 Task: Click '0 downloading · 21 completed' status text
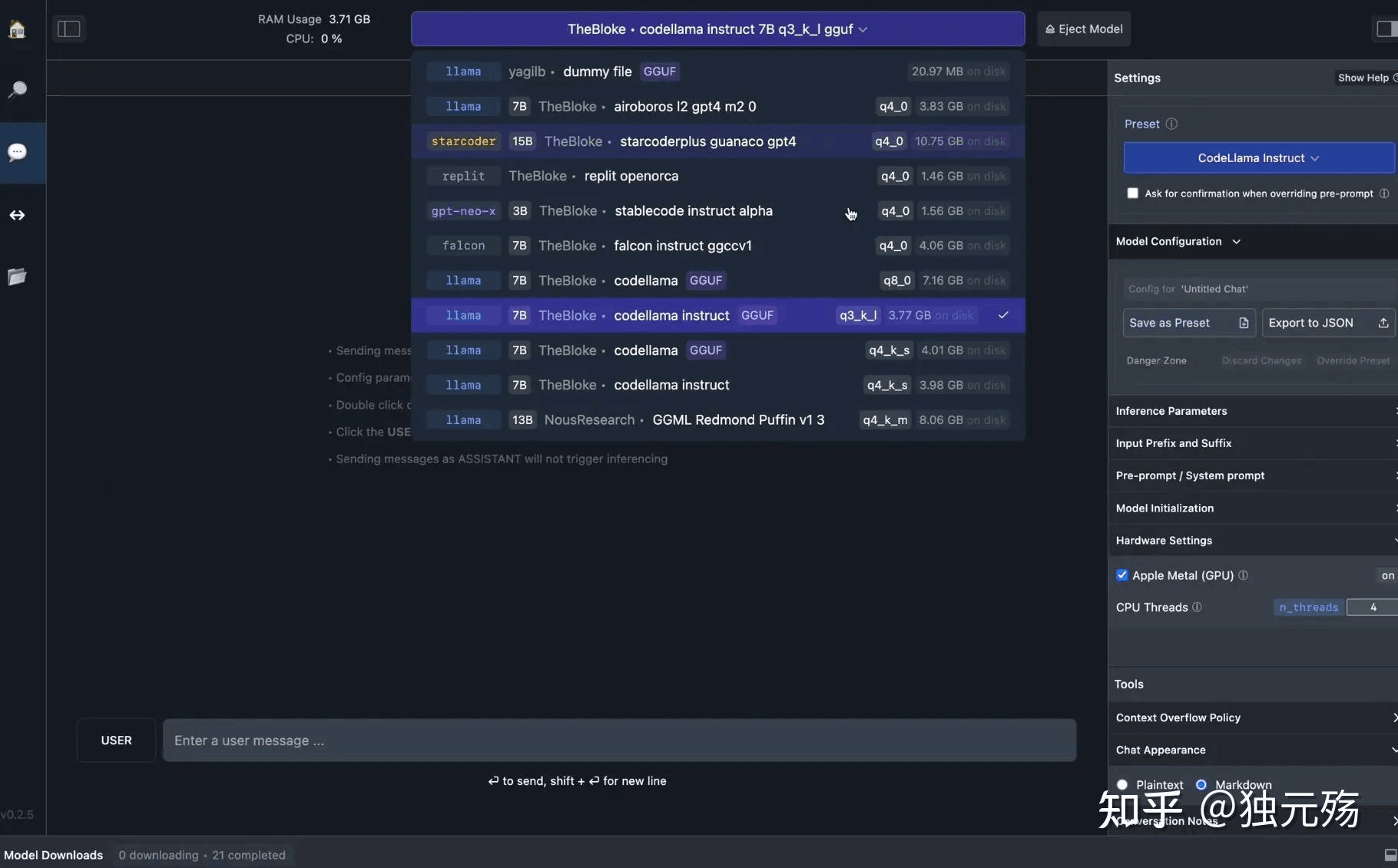coord(202,855)
